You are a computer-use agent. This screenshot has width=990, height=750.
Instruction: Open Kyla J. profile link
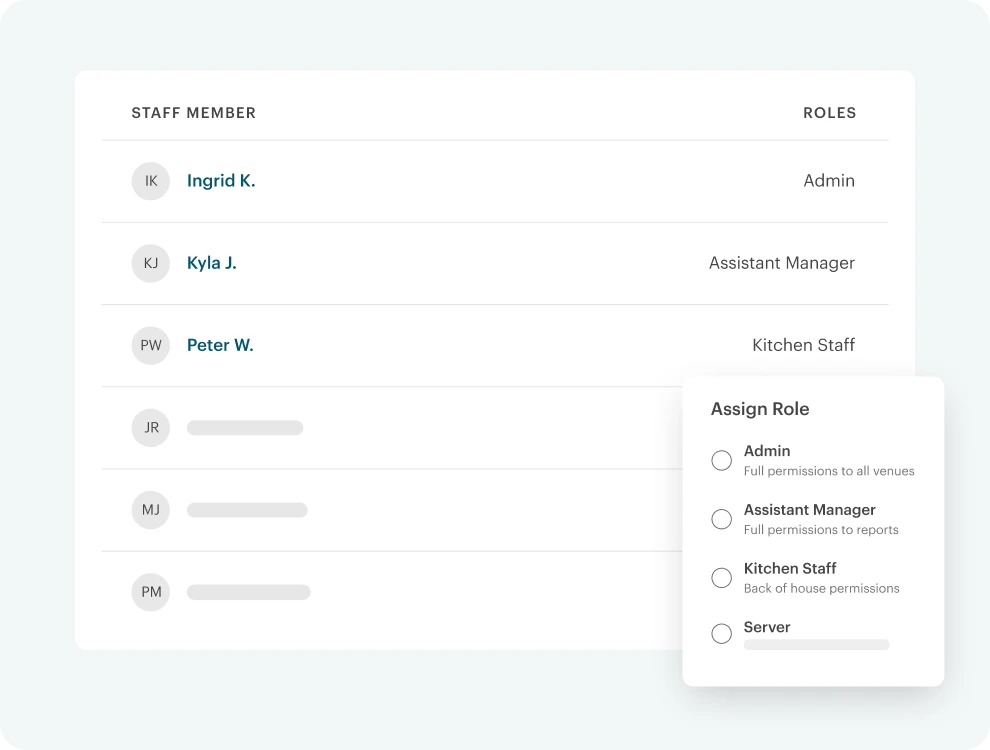click(212, 263)
